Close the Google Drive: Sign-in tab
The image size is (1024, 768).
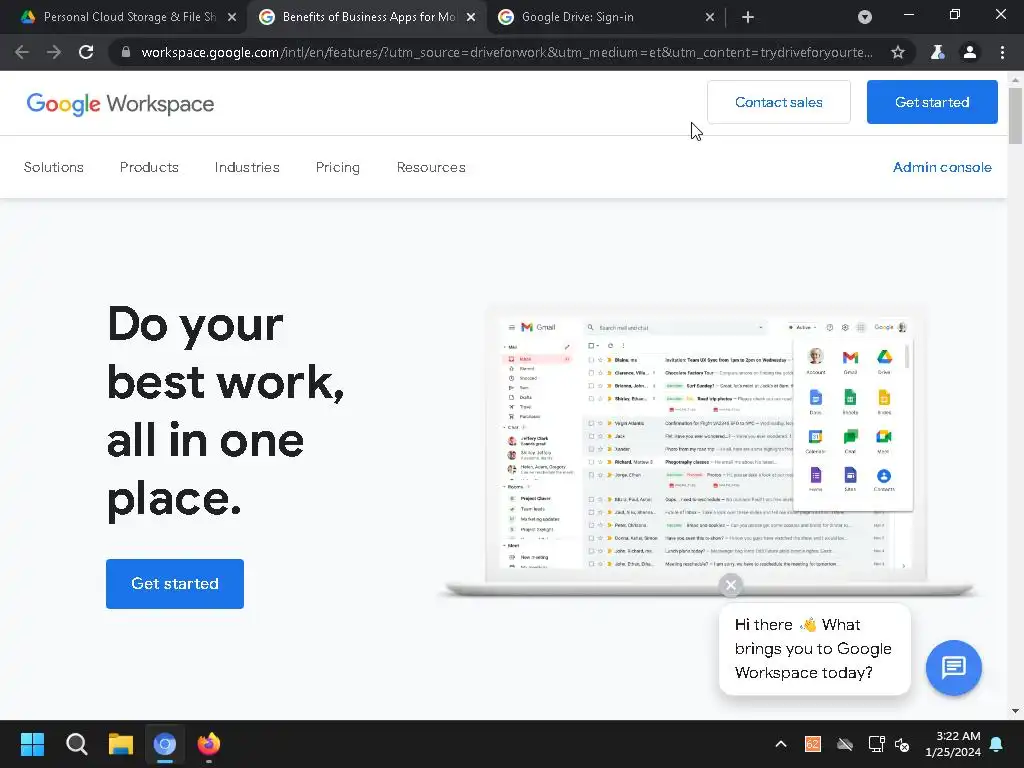pos(710,17)
